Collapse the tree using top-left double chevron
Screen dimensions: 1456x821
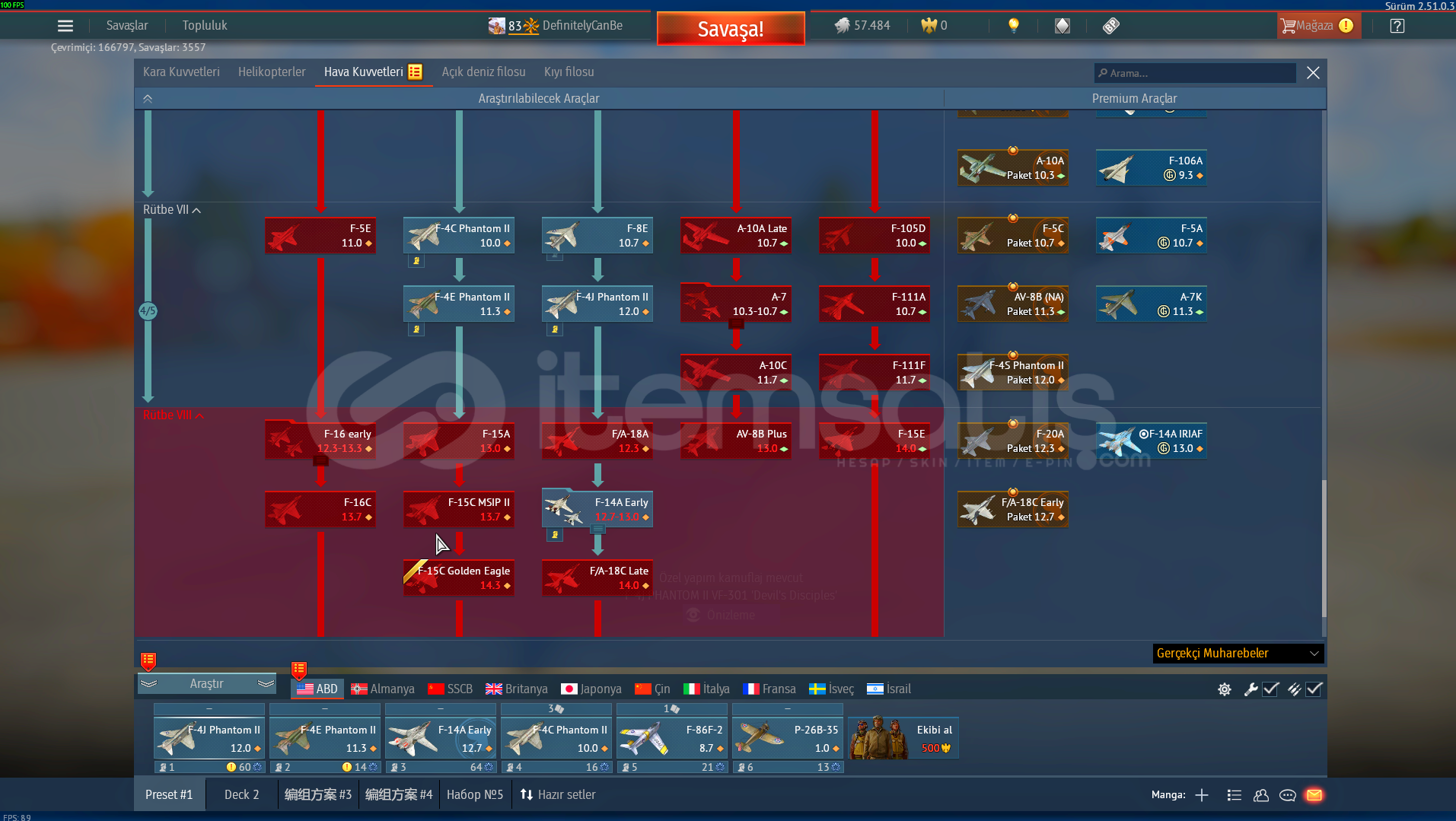(x=148, y=99)
